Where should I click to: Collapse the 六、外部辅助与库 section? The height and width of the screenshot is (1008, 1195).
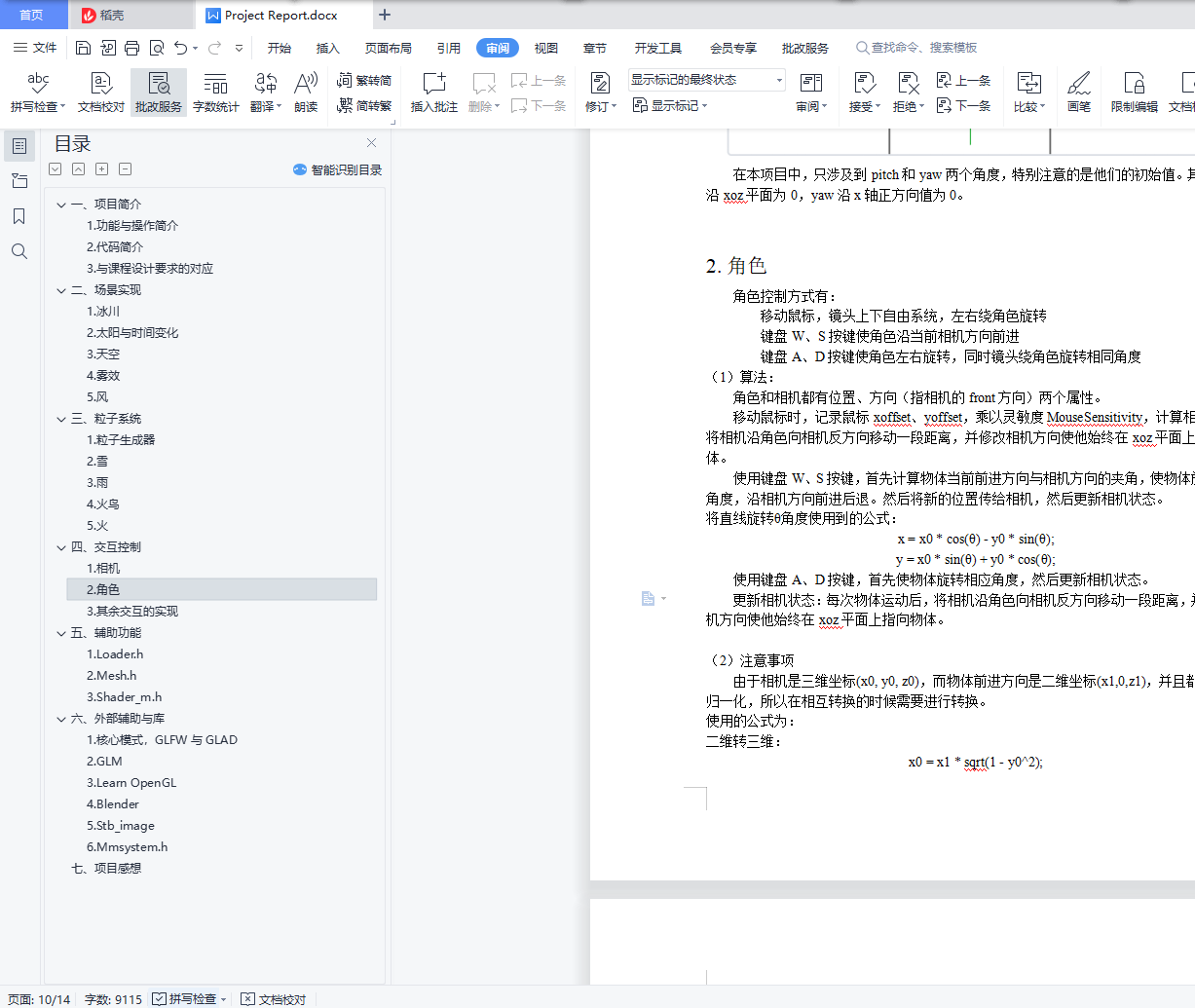[61, 719]
